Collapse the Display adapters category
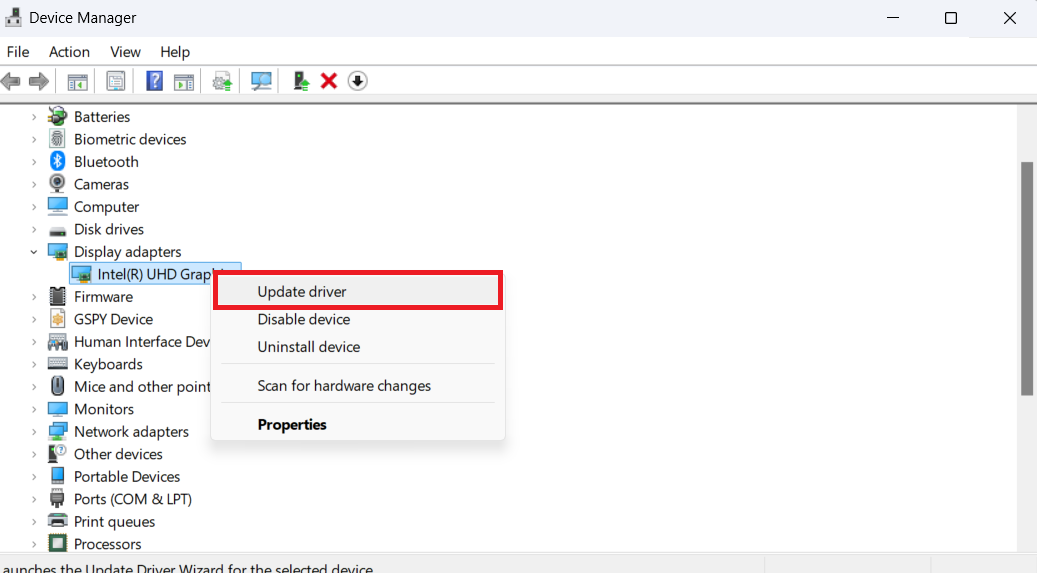 coord(34,252)
